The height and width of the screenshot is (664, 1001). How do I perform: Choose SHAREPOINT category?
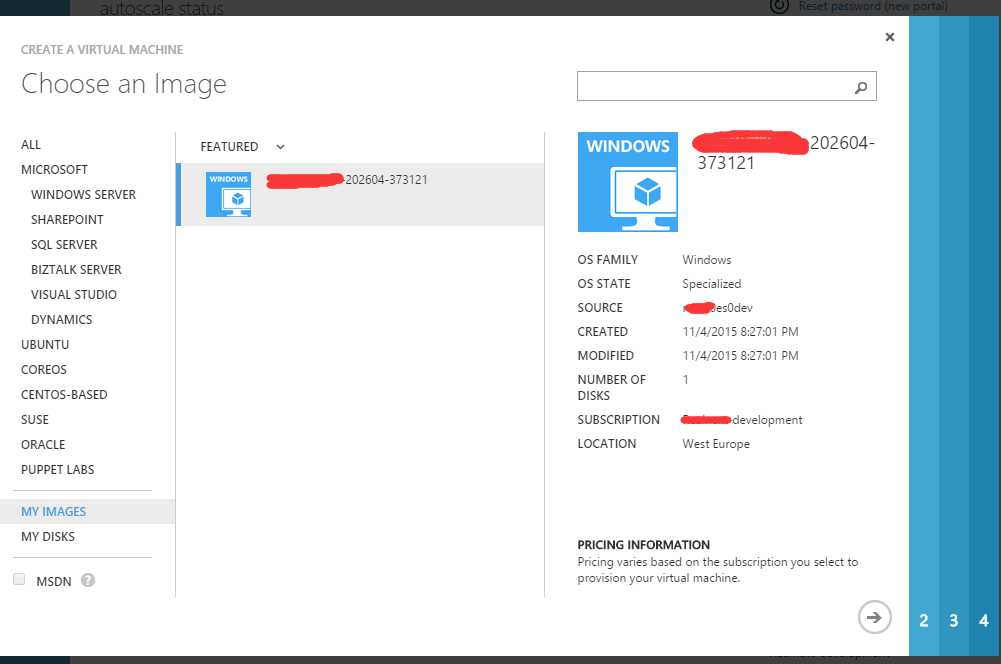67,219
